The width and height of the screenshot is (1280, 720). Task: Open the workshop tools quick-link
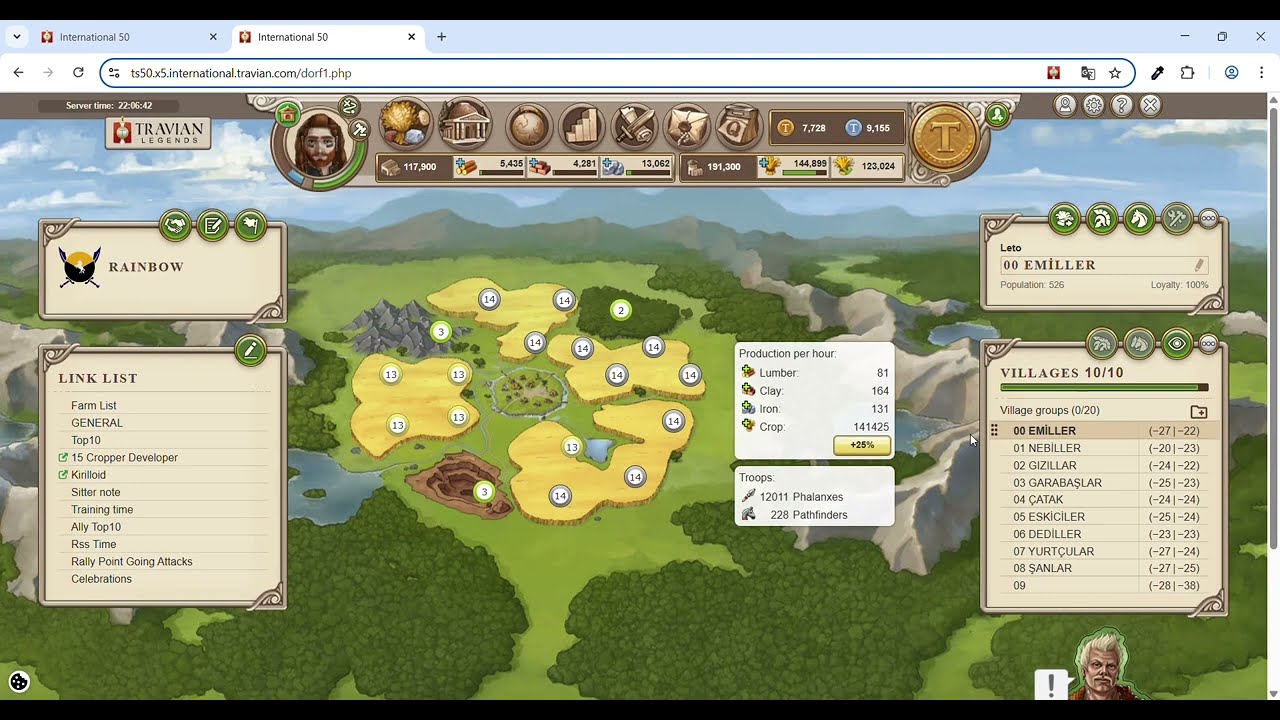point(1177,218)
